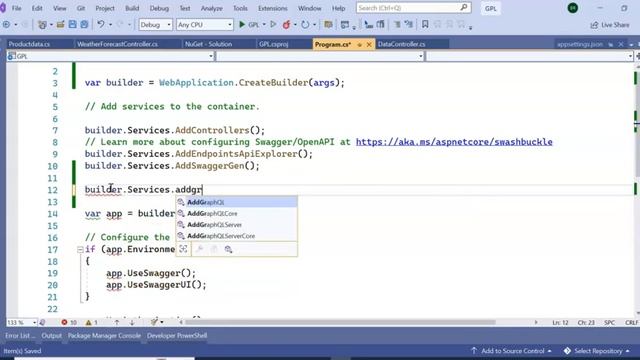The width and height of the screenshot is (640, 360).
Task: Open the Add to Source Control menu
Action: 511,351
